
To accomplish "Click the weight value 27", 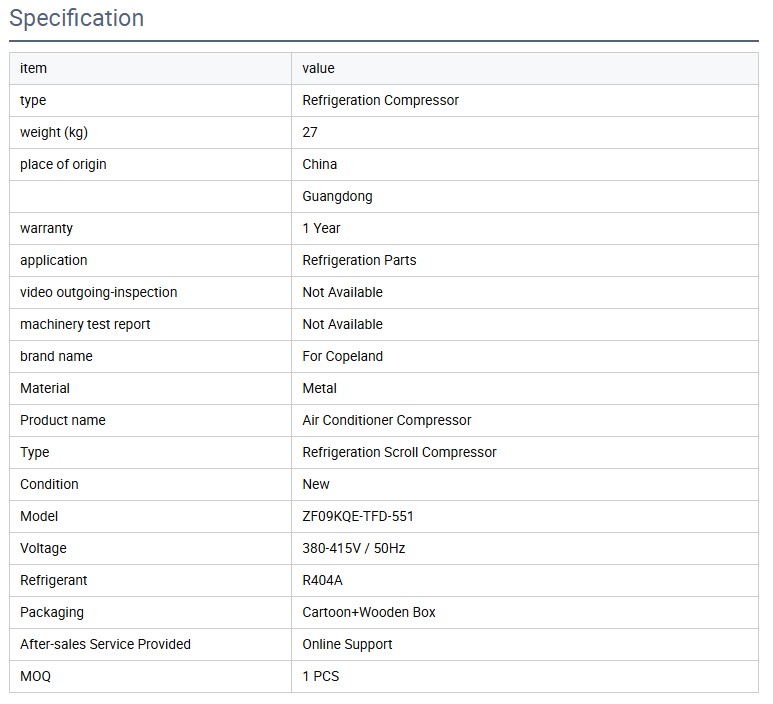I will [310, 132].
